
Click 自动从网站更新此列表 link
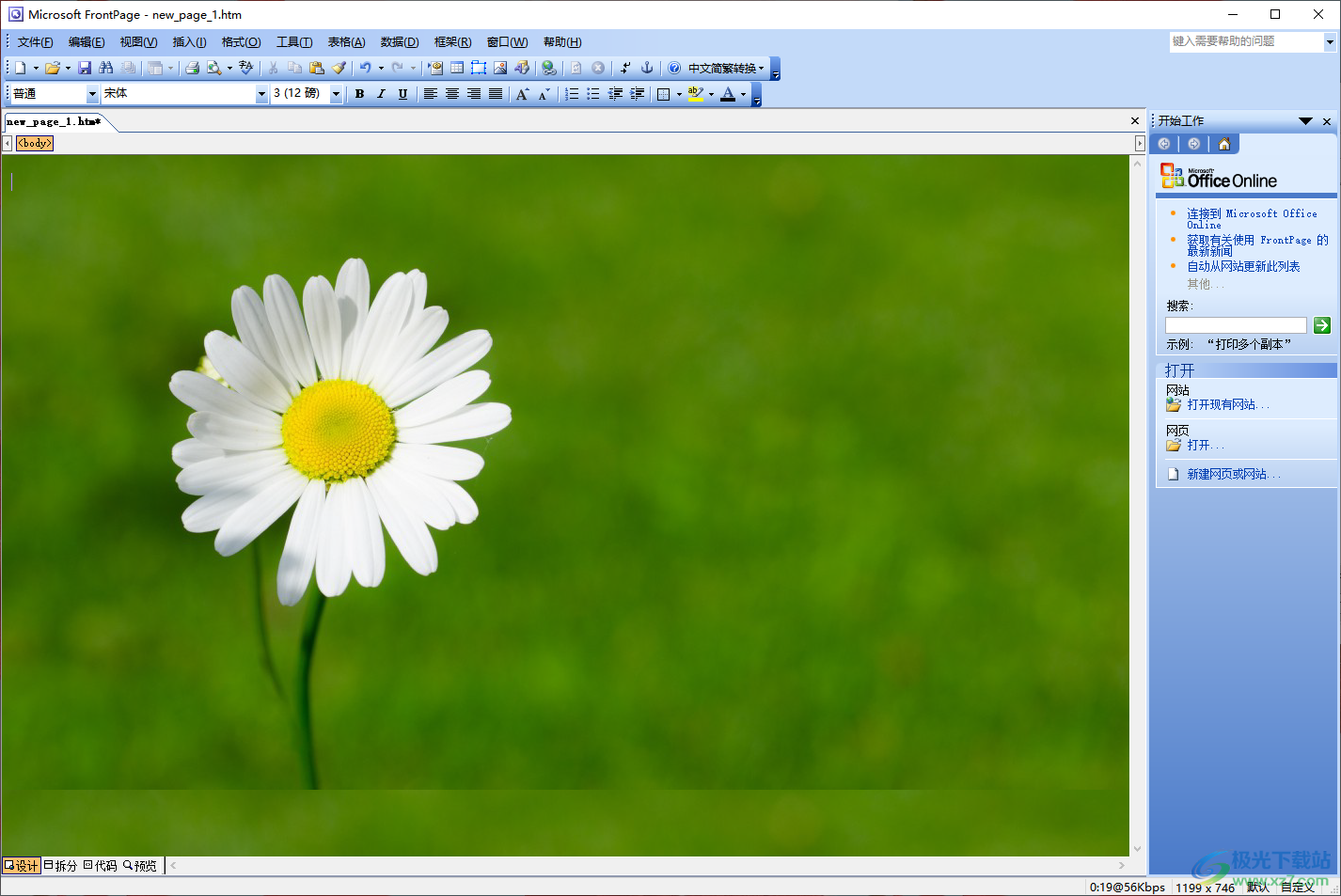pos(1243,267)
